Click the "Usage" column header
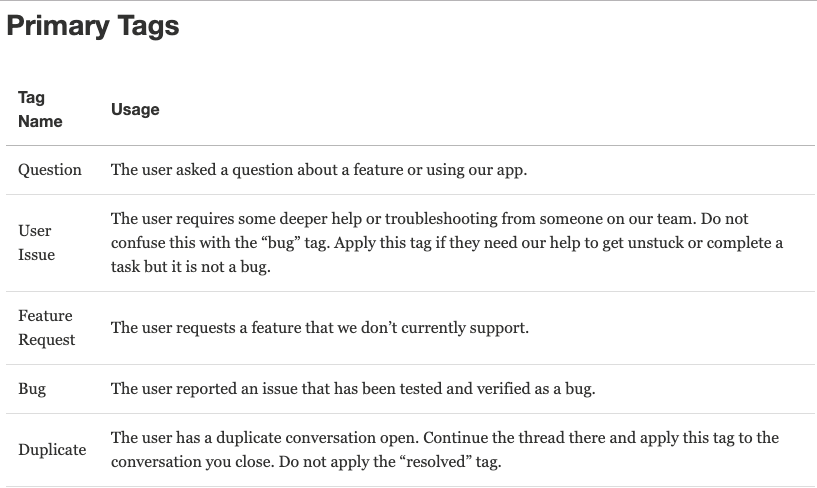This screenshot has height=488, width=817. pos(135,109)
